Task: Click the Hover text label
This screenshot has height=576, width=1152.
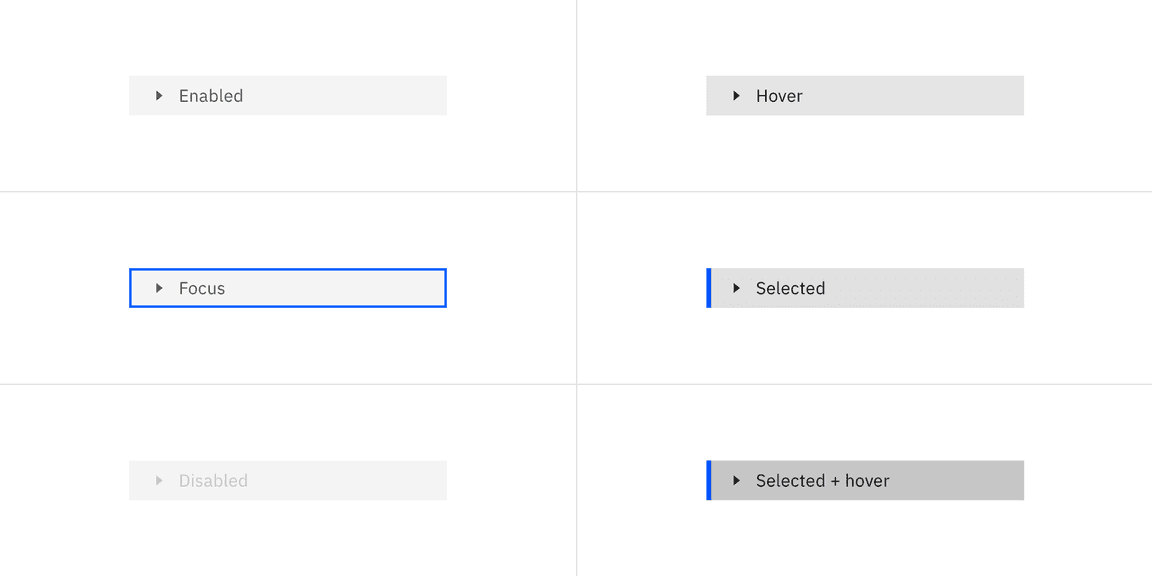Action: pos(779,96)
